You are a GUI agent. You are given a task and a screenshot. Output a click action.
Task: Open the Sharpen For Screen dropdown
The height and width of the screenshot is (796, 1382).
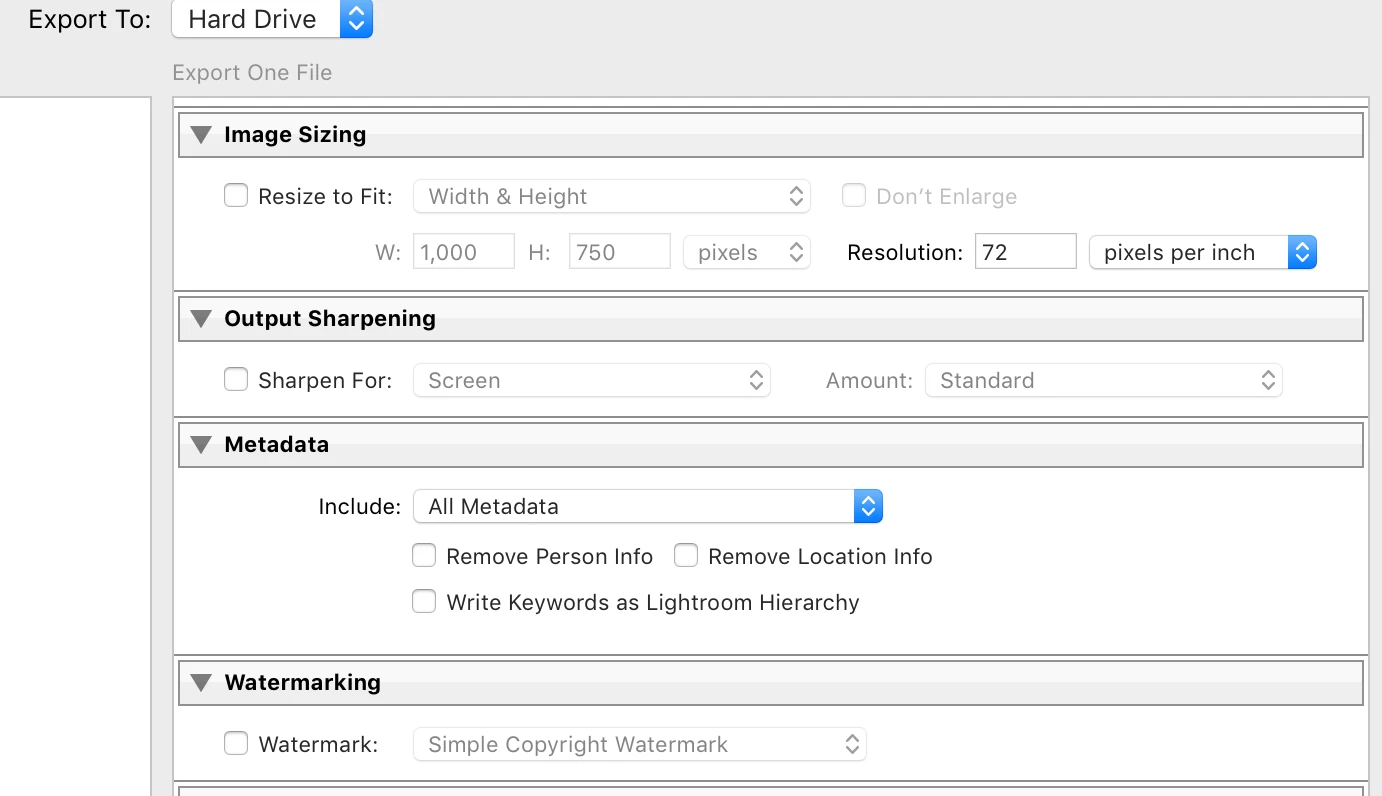(x=591, y=380)
